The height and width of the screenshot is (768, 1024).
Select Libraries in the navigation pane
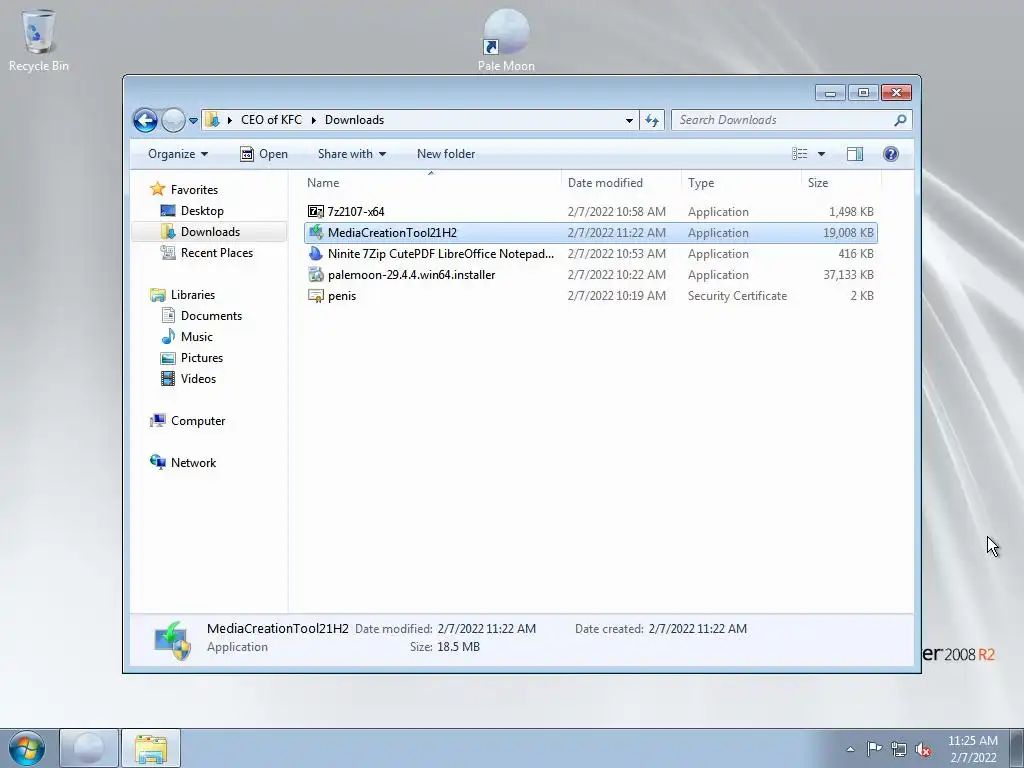pos(193,295)
